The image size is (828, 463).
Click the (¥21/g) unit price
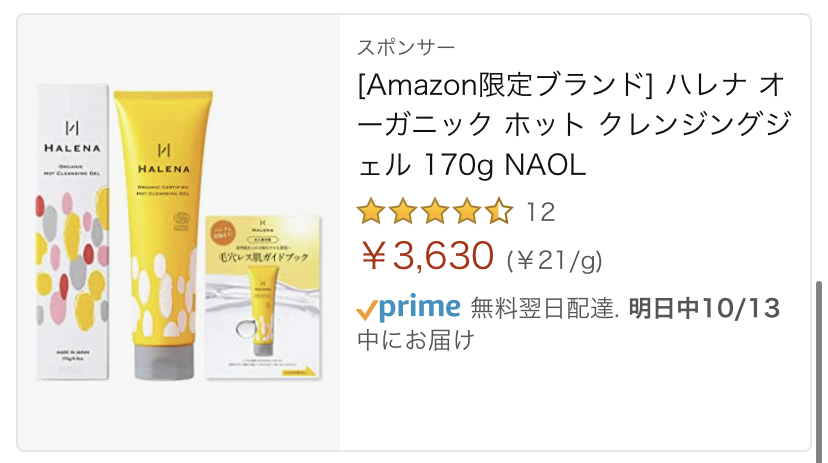tap(554, 260)
